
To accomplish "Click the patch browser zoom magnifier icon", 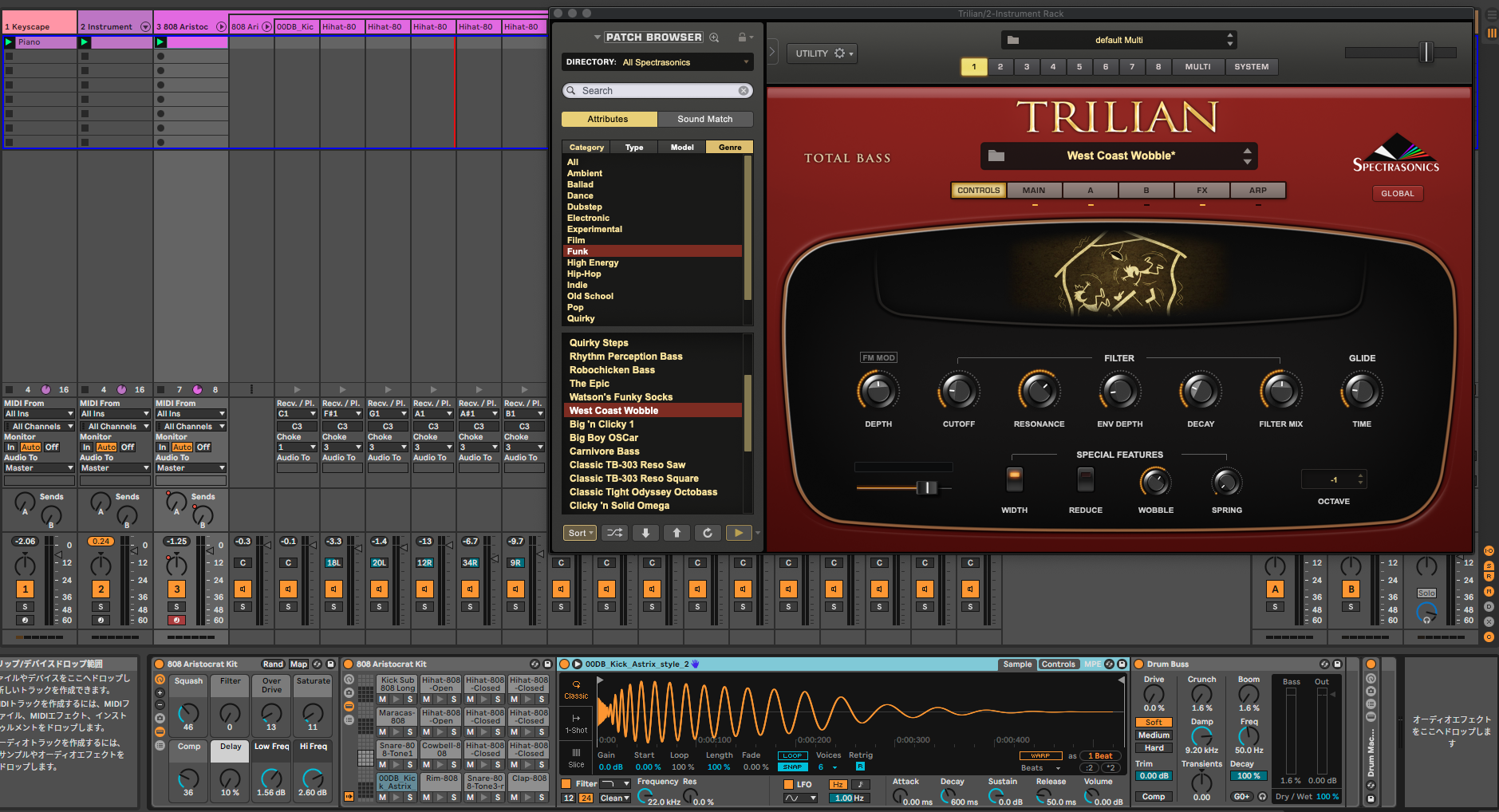I will click(x=714, y=37).
